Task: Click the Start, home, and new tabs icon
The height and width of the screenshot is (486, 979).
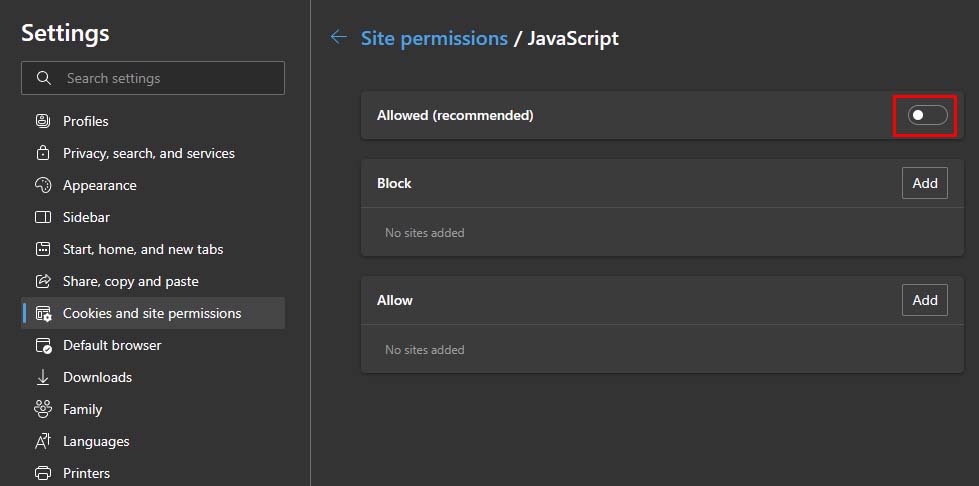Action: [x=43, y=249]
